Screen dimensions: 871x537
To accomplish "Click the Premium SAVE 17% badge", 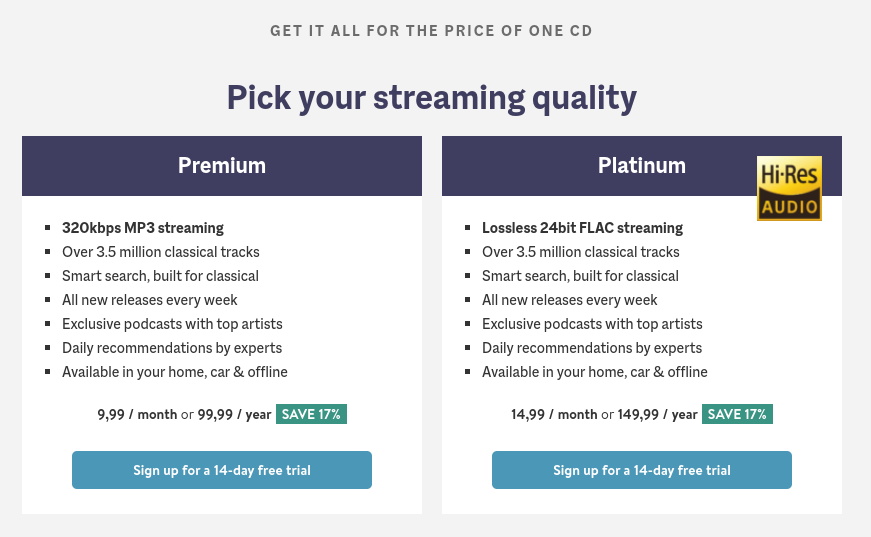I will pos(311,414).
